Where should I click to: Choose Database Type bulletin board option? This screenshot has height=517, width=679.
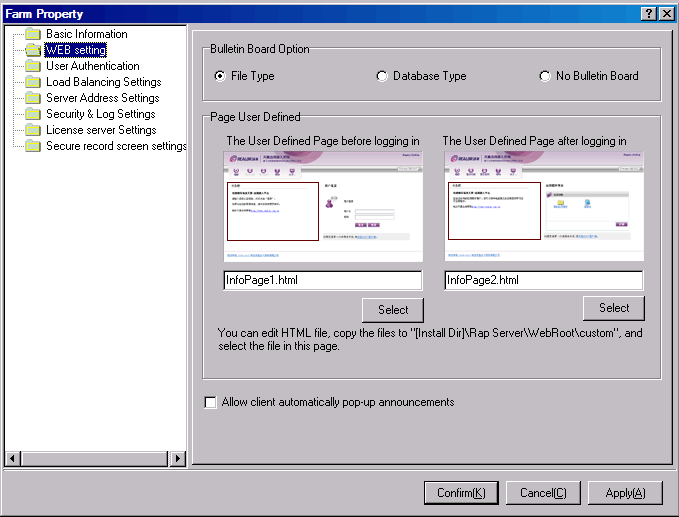[x=382, y=76]
